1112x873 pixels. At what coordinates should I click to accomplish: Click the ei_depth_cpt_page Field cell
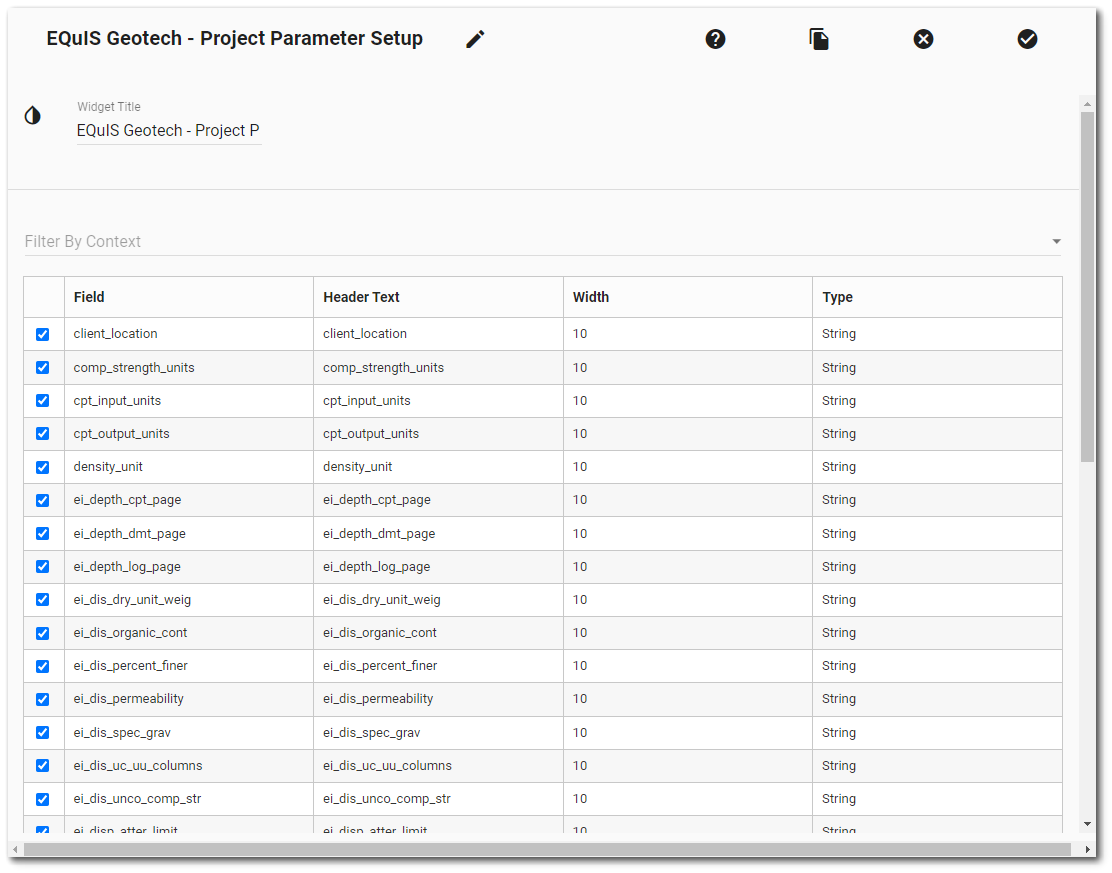pos(189,500)
